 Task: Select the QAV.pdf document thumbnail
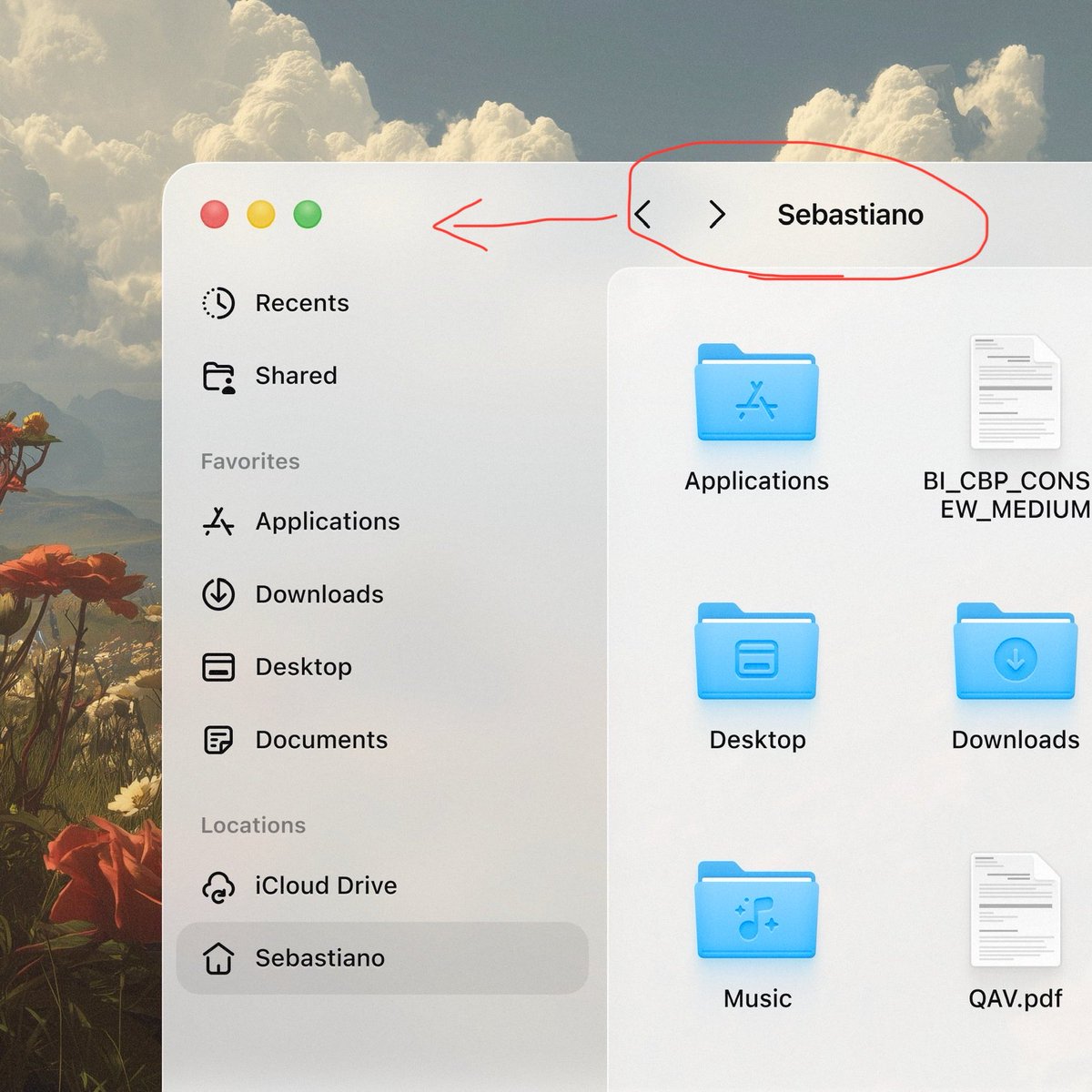pos(1016,909)
